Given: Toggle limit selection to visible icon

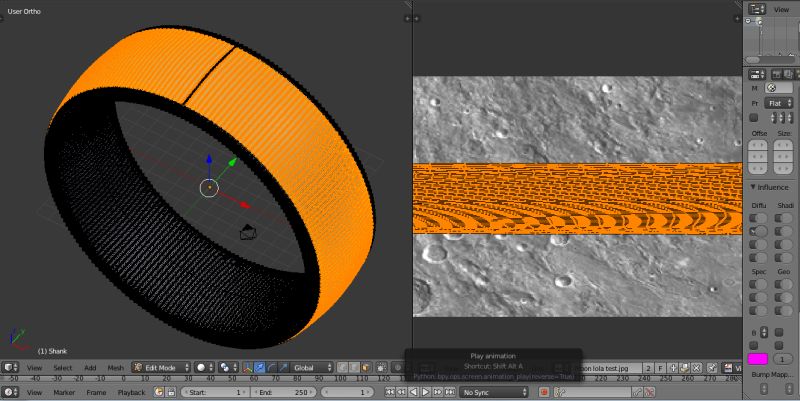Looking at the screenshot, I should tap(381, 367).
